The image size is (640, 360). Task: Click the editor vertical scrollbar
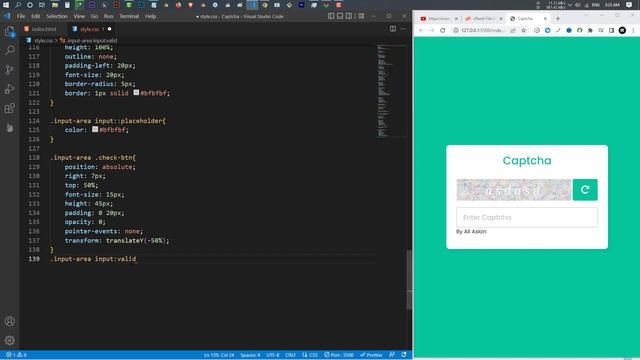[409, 280]
